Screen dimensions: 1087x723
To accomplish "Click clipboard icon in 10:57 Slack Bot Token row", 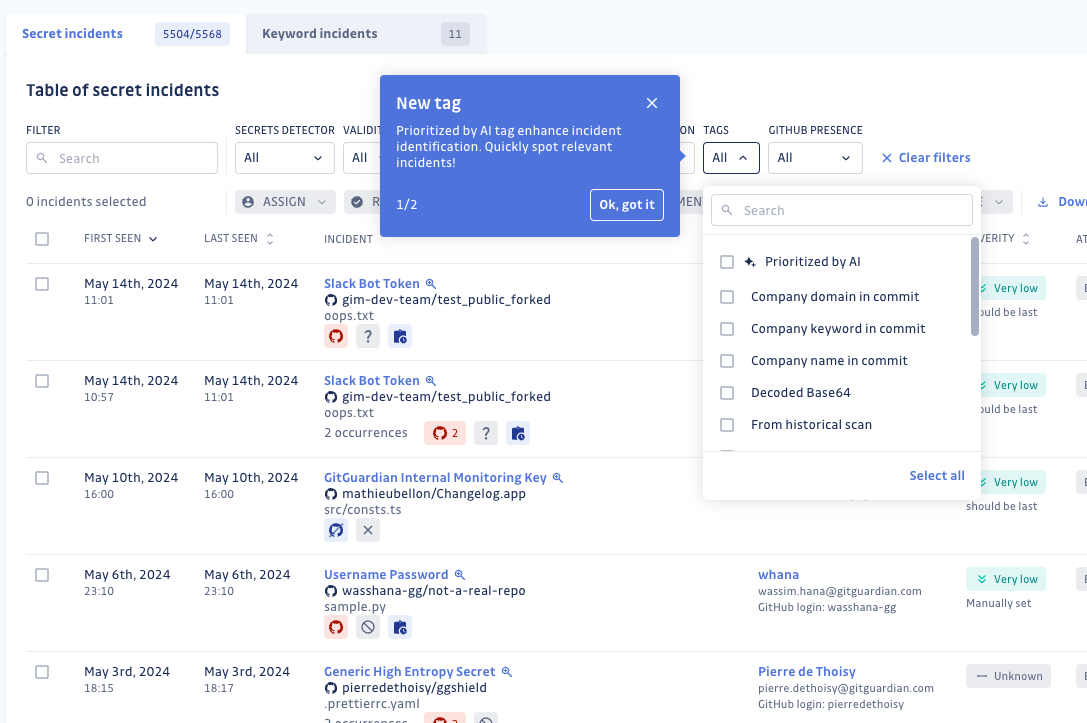I will (518, 433).
